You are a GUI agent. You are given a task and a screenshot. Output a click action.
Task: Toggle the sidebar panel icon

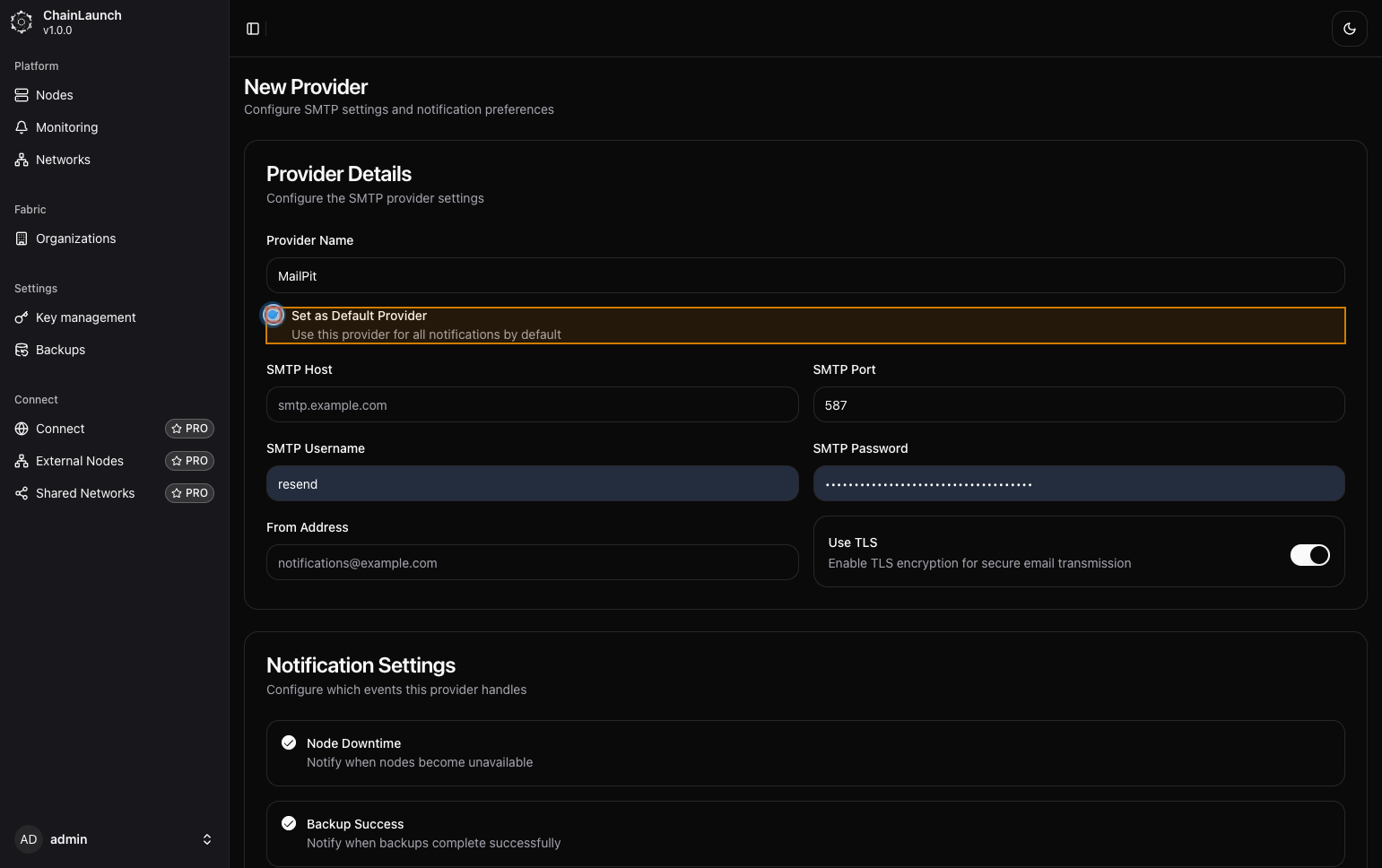253,29
